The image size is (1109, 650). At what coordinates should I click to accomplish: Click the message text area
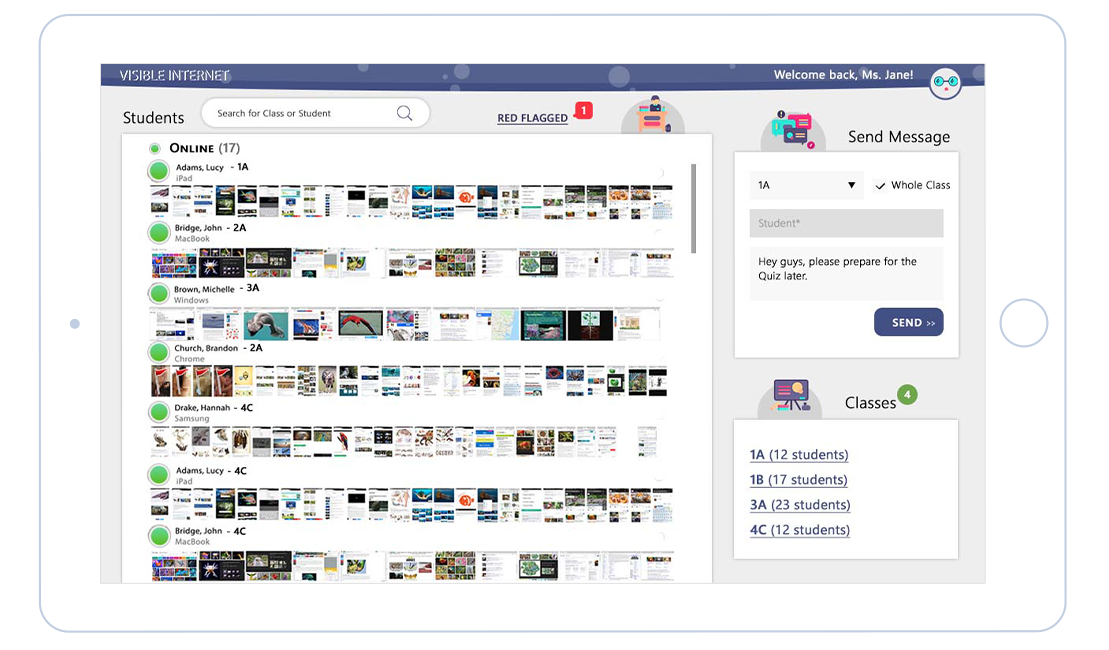pyautogui.click(x=846, y=273)
